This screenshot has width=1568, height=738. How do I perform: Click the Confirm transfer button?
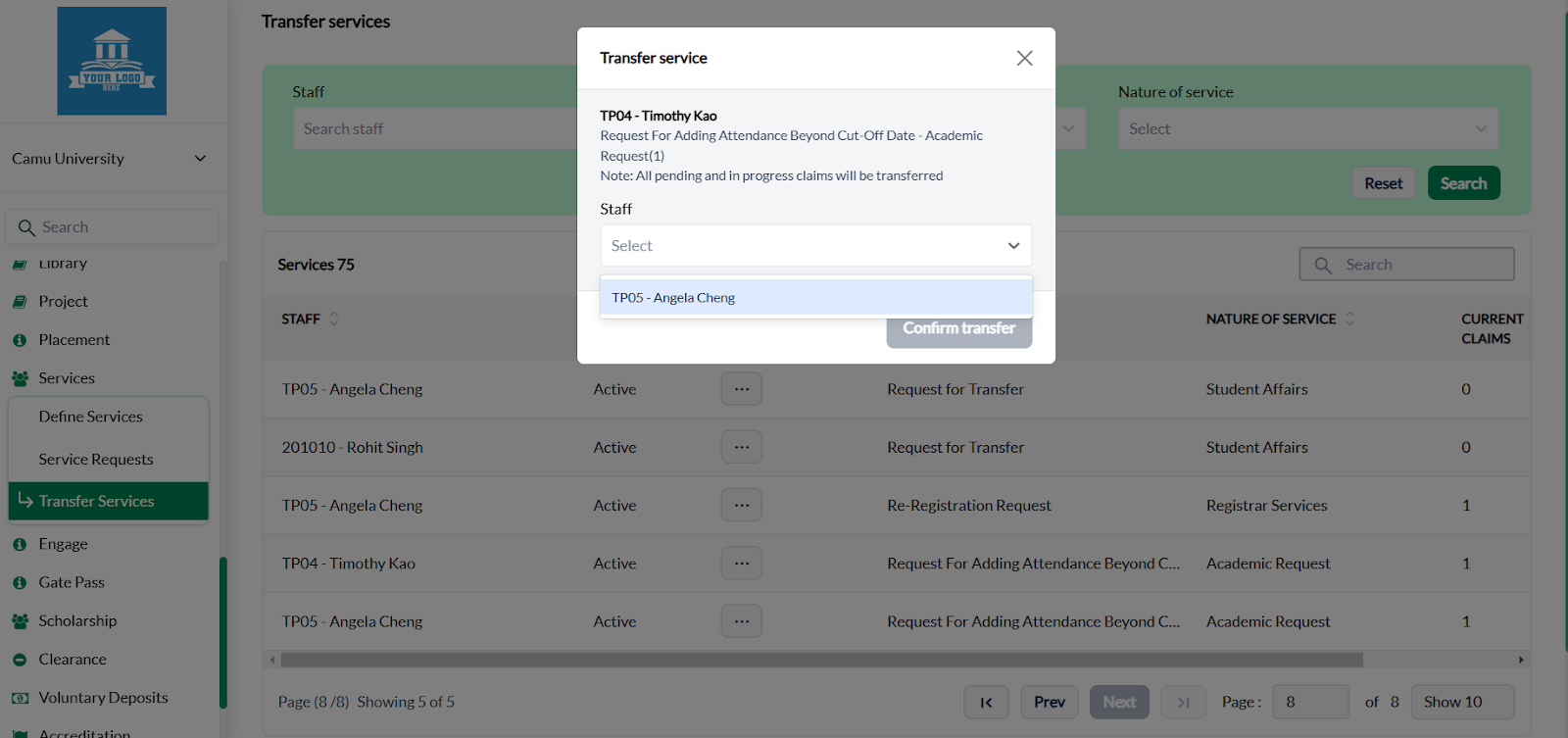[x=958, y=328]
